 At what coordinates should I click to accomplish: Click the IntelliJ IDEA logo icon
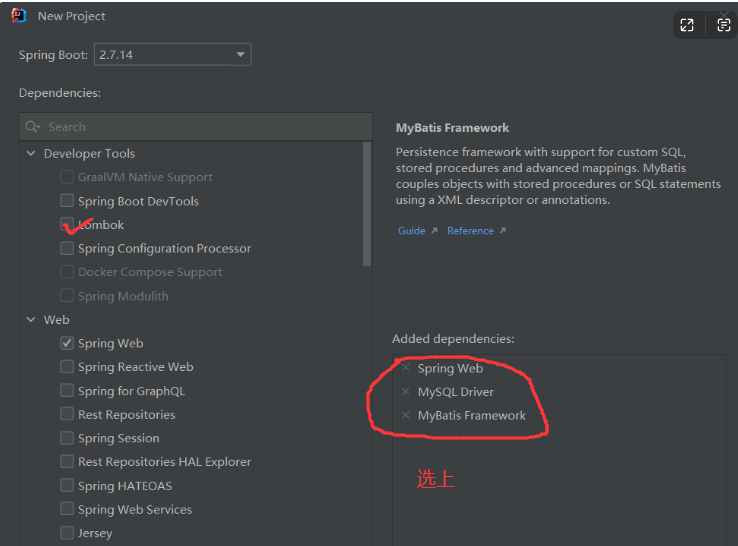(18, 16)
